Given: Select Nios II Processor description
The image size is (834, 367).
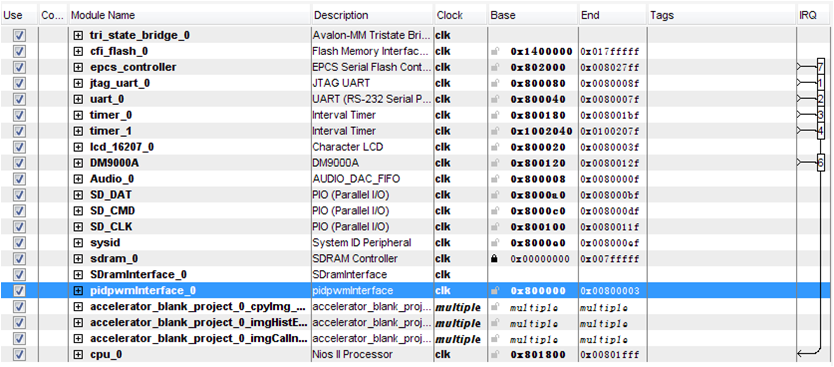Looking at the screenshot, I should pos(352,355).
